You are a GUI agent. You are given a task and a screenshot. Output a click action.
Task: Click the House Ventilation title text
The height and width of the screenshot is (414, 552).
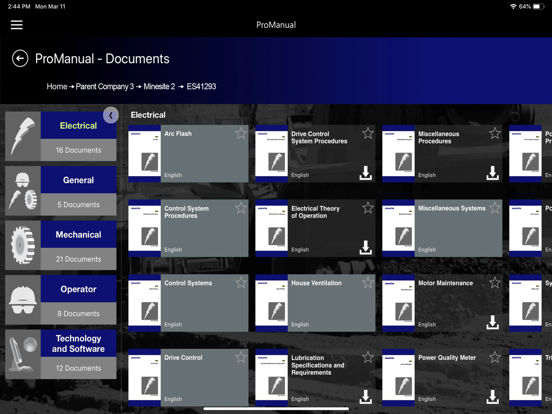click(316, 283)
